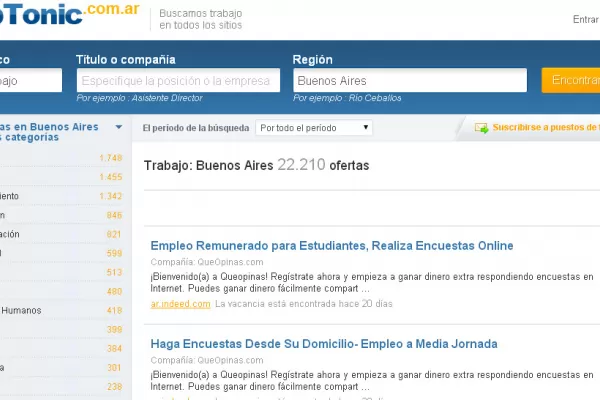The image size is (600, 400).
Task: Click 'Suscribirse a puestos de' link
Action: (546, 127)
